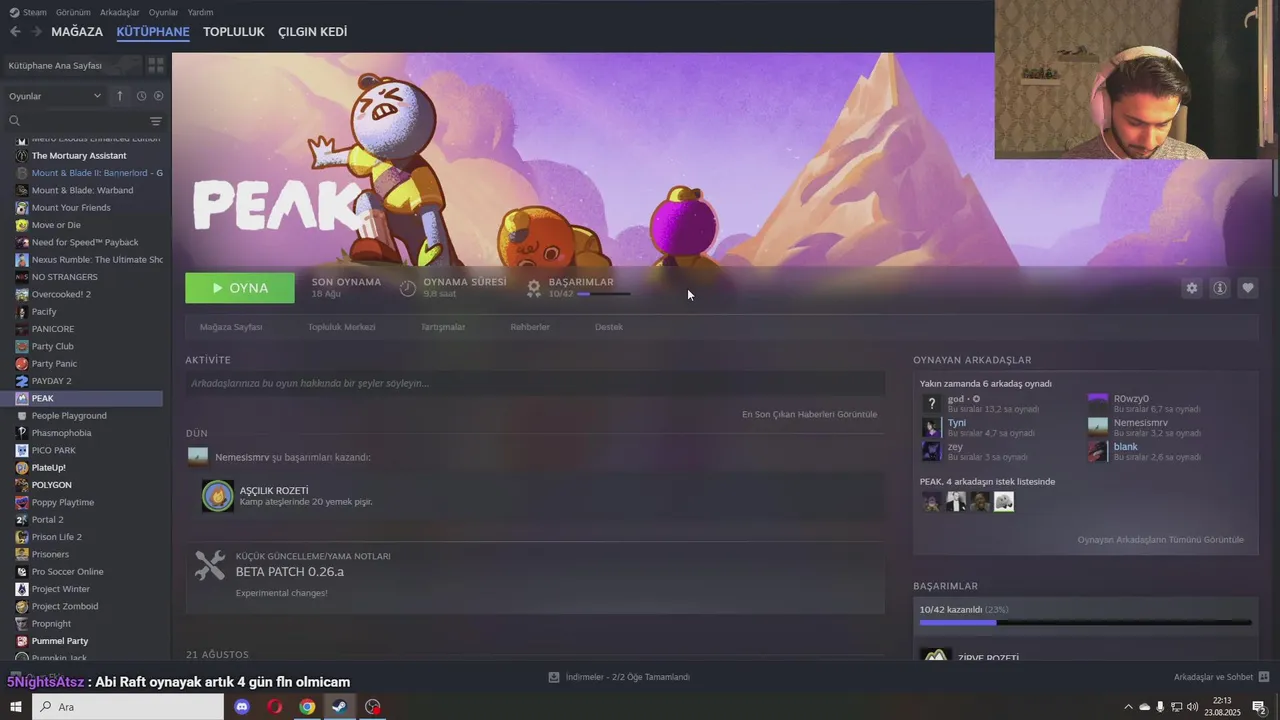Open Discord from Windows taskbar
Screen dimensions: 1280x720
click(x=241, y=707)
